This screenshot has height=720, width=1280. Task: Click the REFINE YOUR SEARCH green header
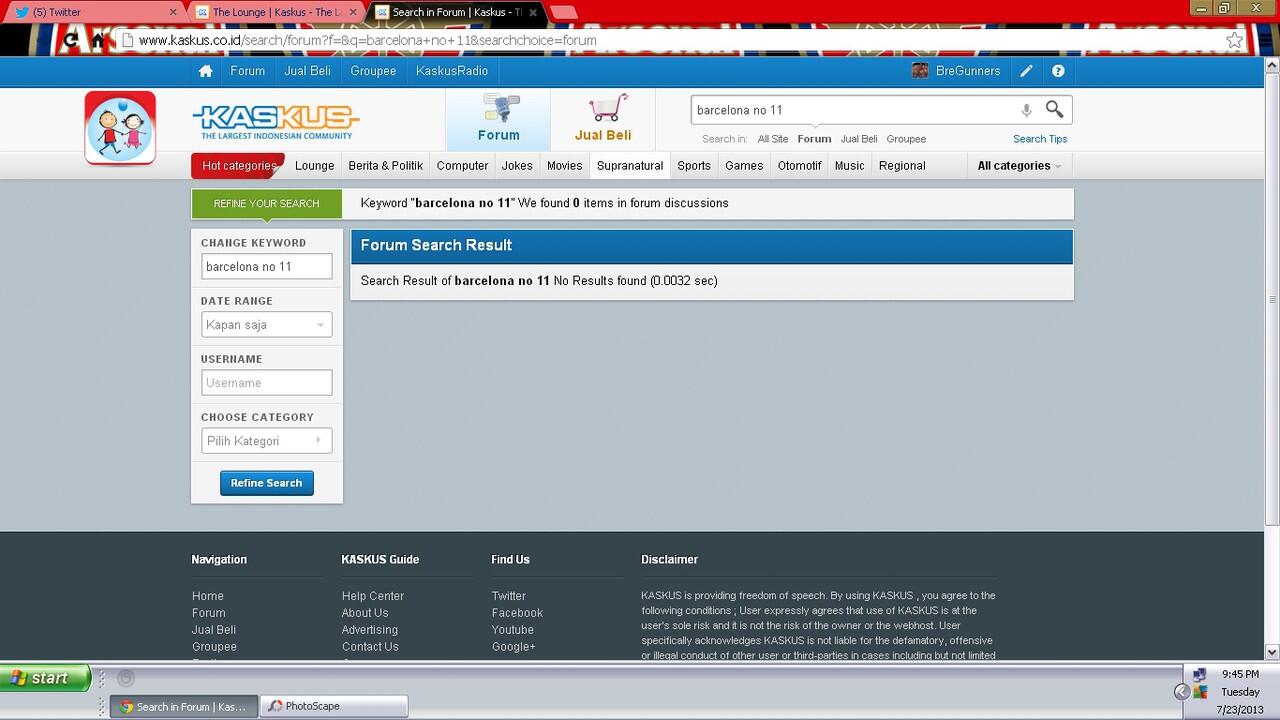click(x=266, y=203)
